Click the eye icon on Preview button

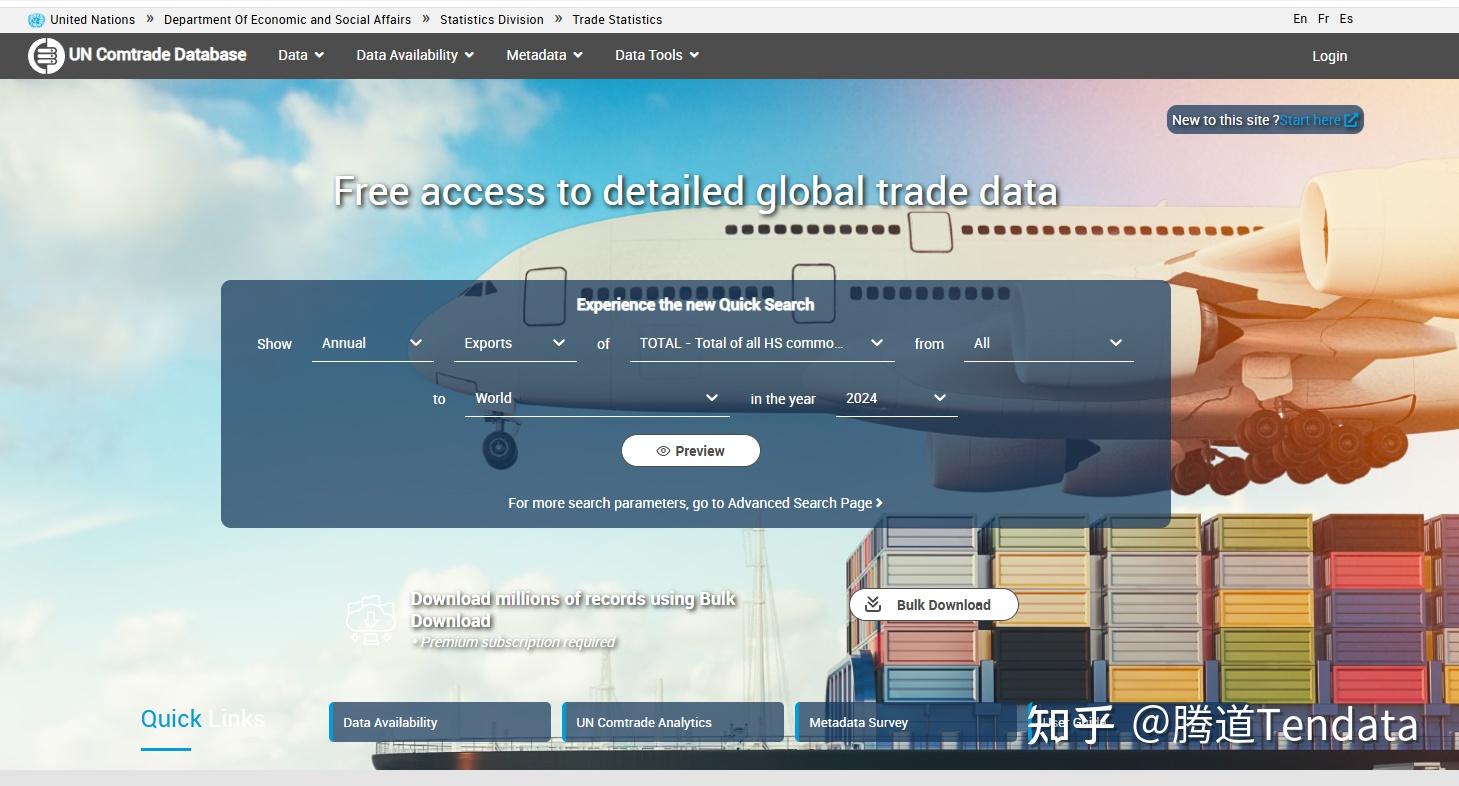(x=663, y=451)
